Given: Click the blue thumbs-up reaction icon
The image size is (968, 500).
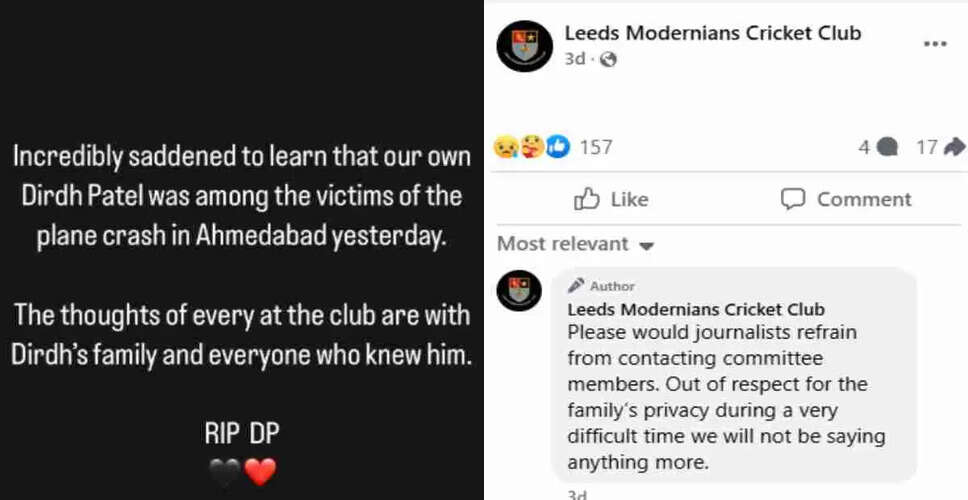Looking at the screenshot, I should (557, 147).
